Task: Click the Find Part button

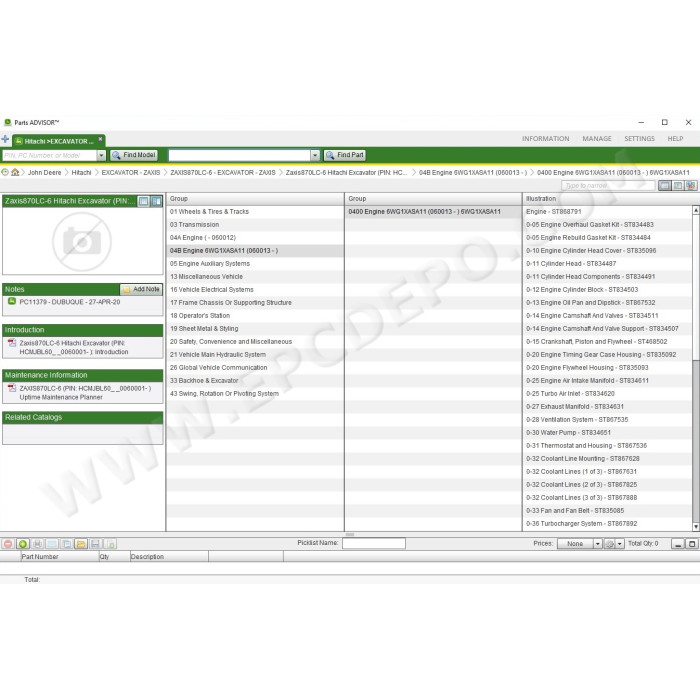Action: (x=345, y=155)
